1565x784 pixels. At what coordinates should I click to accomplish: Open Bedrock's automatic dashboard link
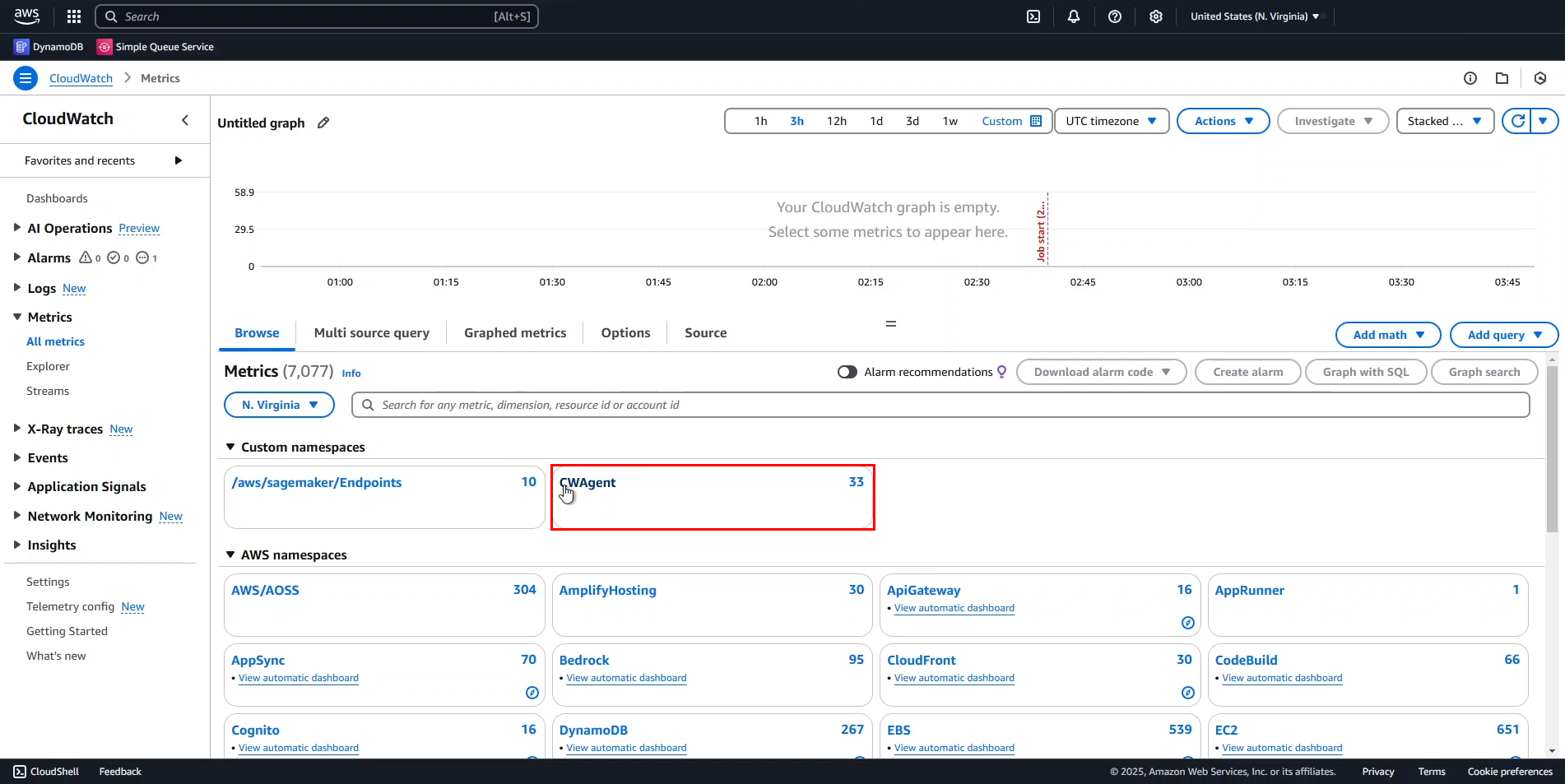[625, 678]
